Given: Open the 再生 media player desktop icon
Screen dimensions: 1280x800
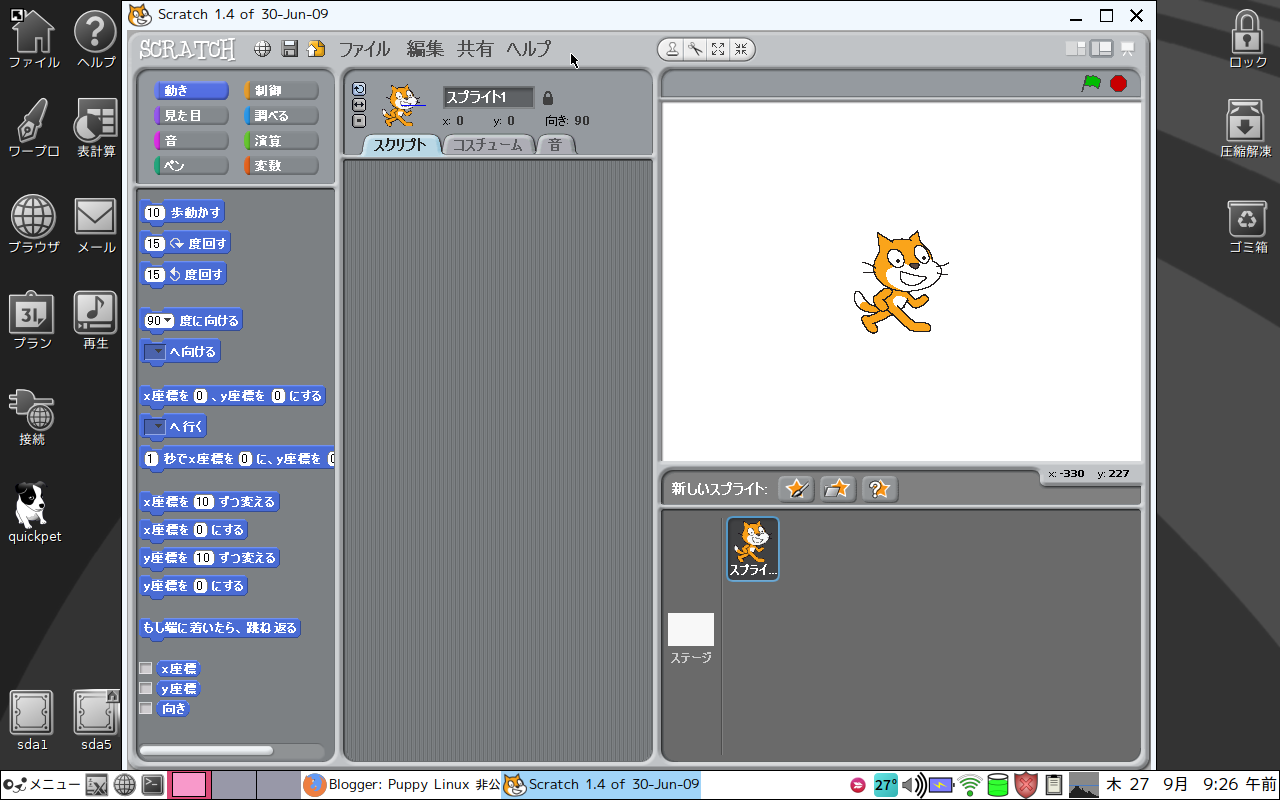Looking at the screenshot, I should (x=96, y=321).
